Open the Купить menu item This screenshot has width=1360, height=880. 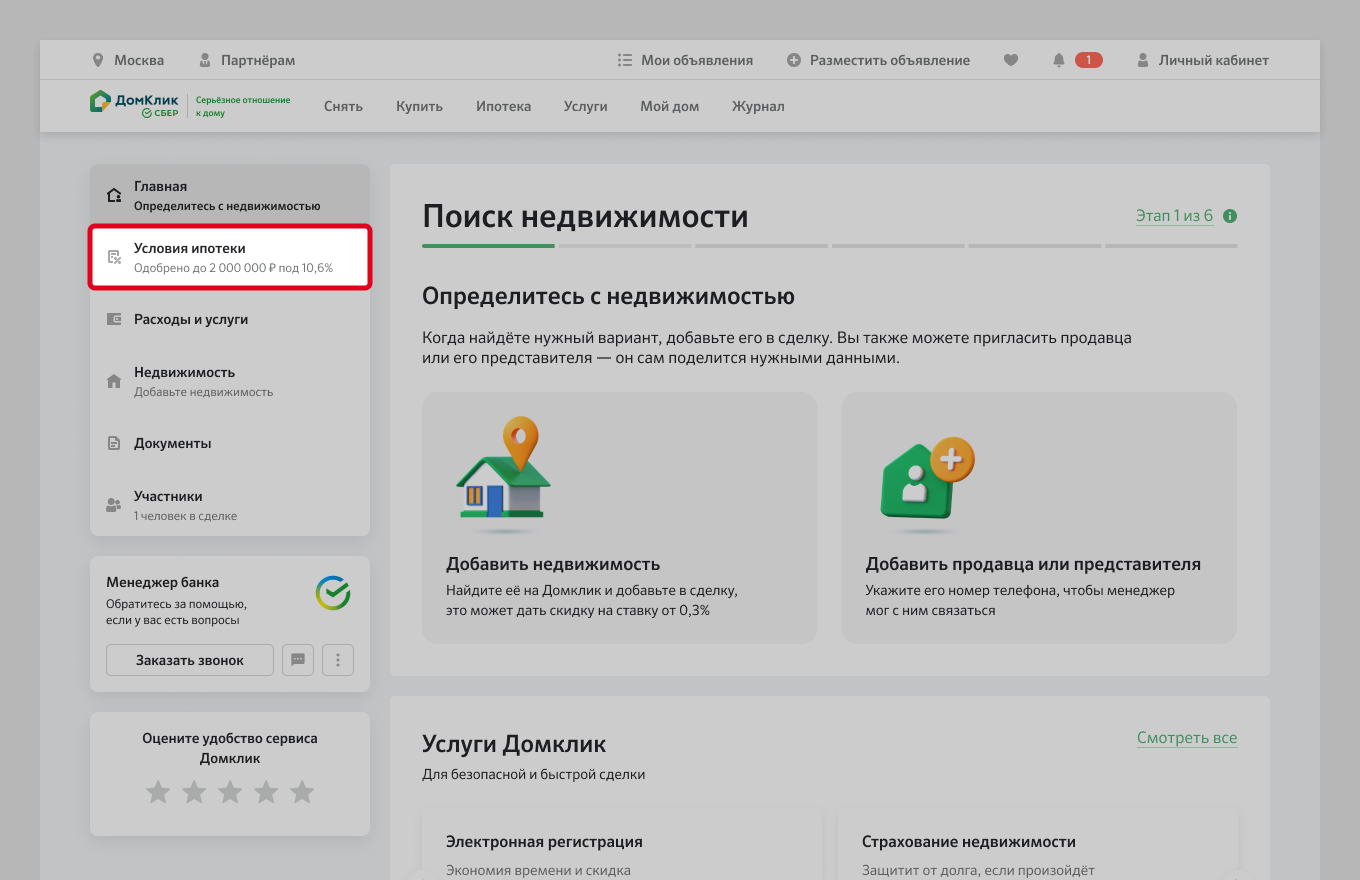419,106
